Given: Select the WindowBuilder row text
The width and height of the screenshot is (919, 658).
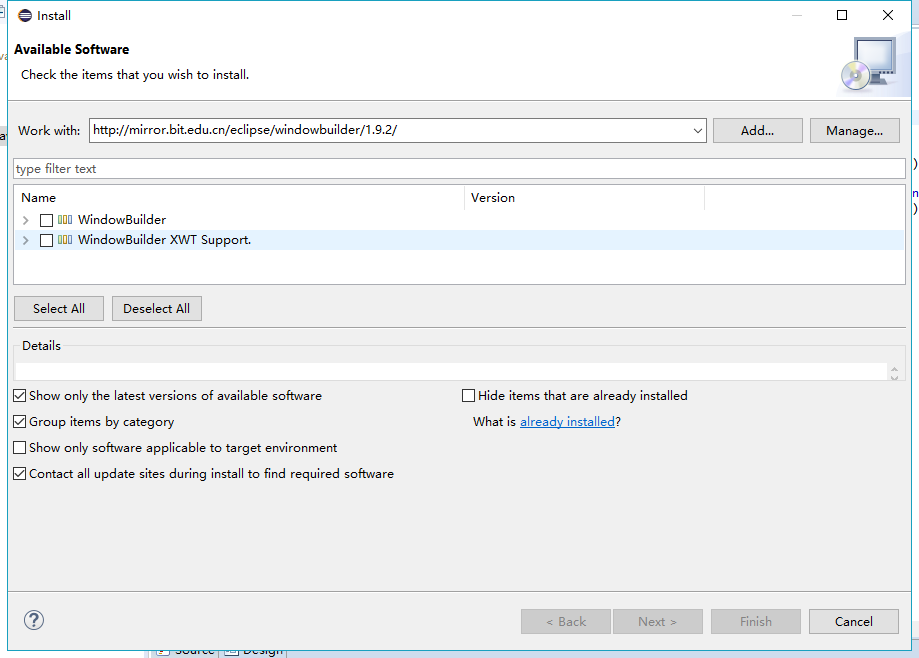Looking at the screenshot, I should 122,220.
